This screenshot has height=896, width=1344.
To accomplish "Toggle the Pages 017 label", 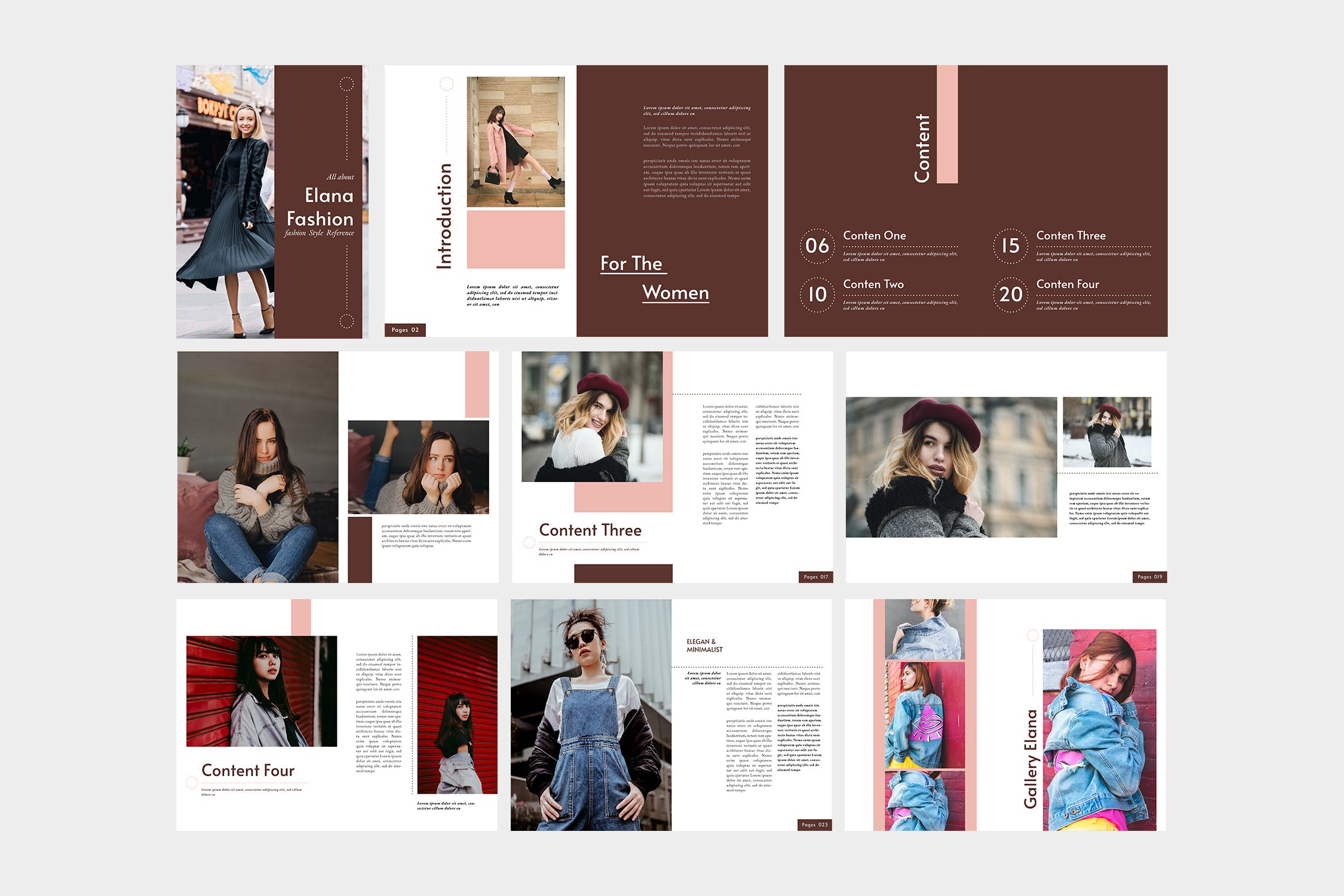I will coord(815,577).
